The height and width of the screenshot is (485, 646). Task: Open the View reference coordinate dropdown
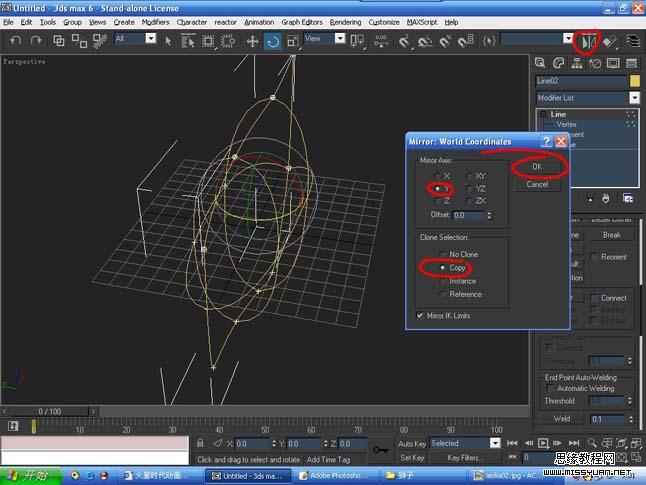pos(340,39)
